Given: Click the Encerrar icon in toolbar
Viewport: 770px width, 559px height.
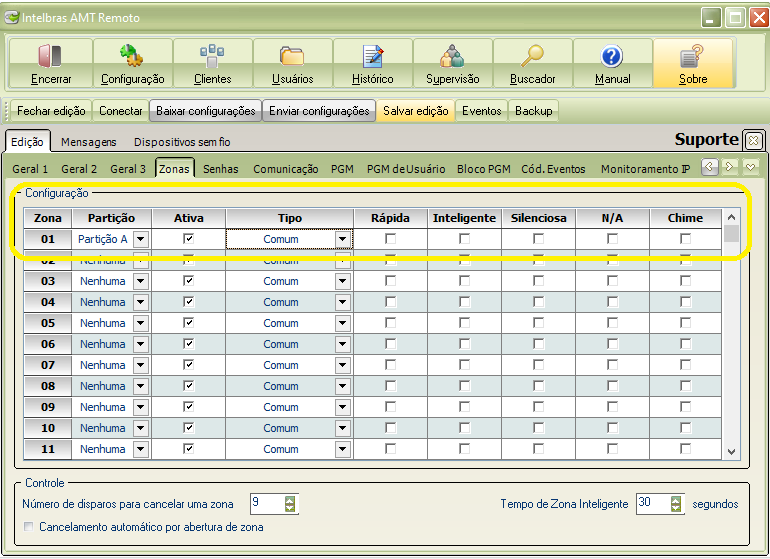Looking at the screenshot, I should point(51,63).
